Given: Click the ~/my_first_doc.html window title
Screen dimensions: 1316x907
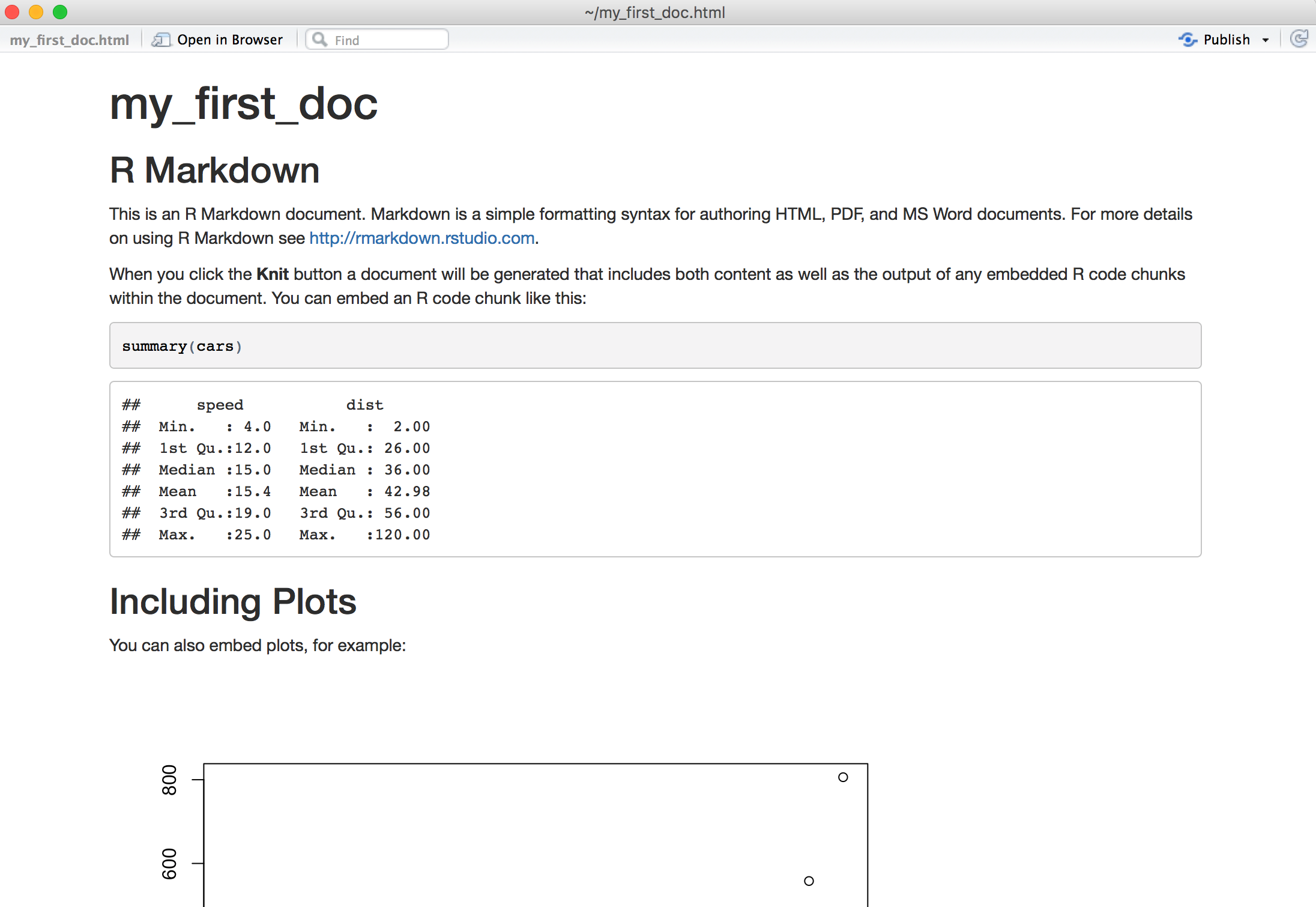Looking at the screenshot, I should 654,12.
